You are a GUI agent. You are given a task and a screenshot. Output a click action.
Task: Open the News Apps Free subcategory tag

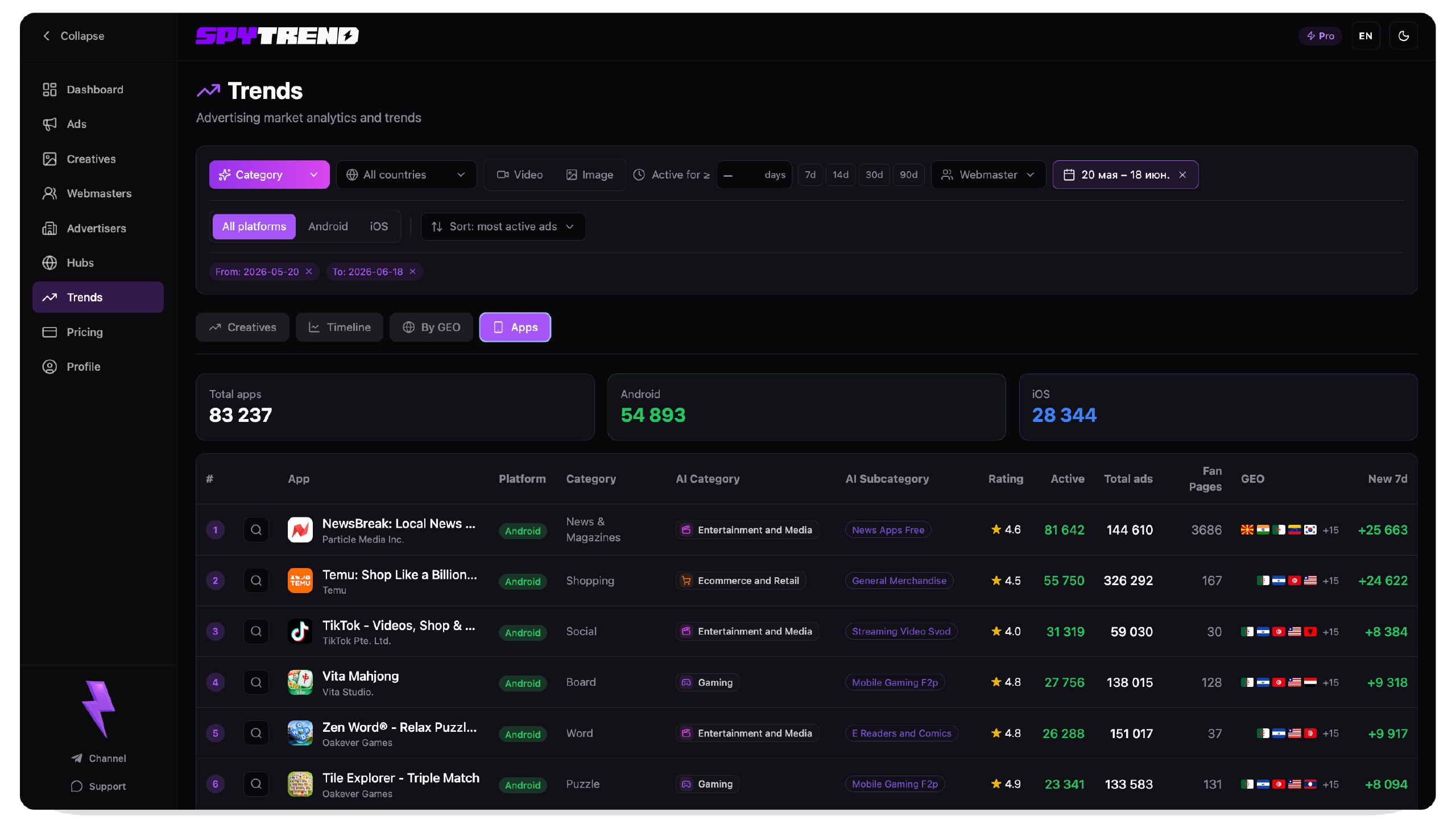click(x=887, y=529)
